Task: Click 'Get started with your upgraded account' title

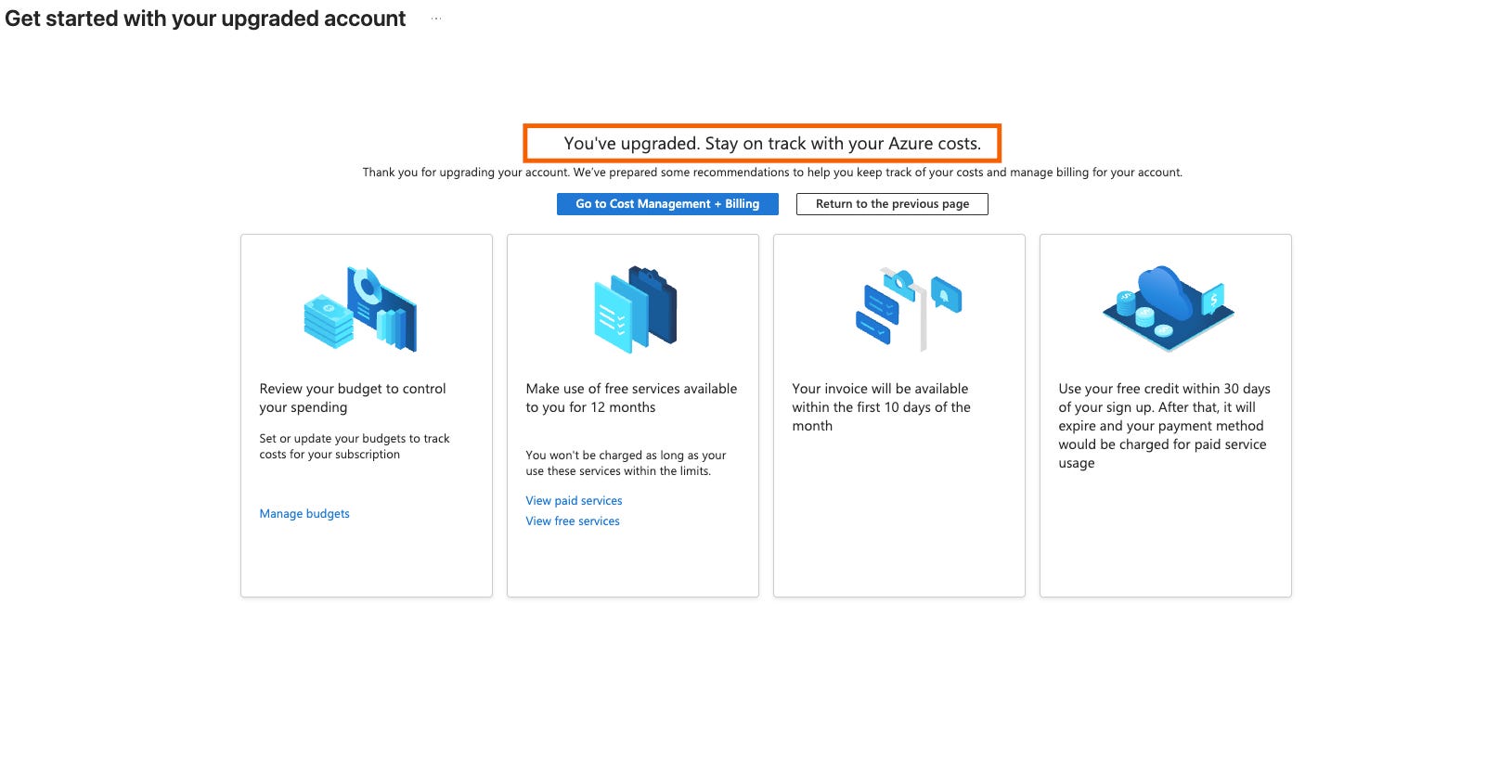Action: [205, 19]
